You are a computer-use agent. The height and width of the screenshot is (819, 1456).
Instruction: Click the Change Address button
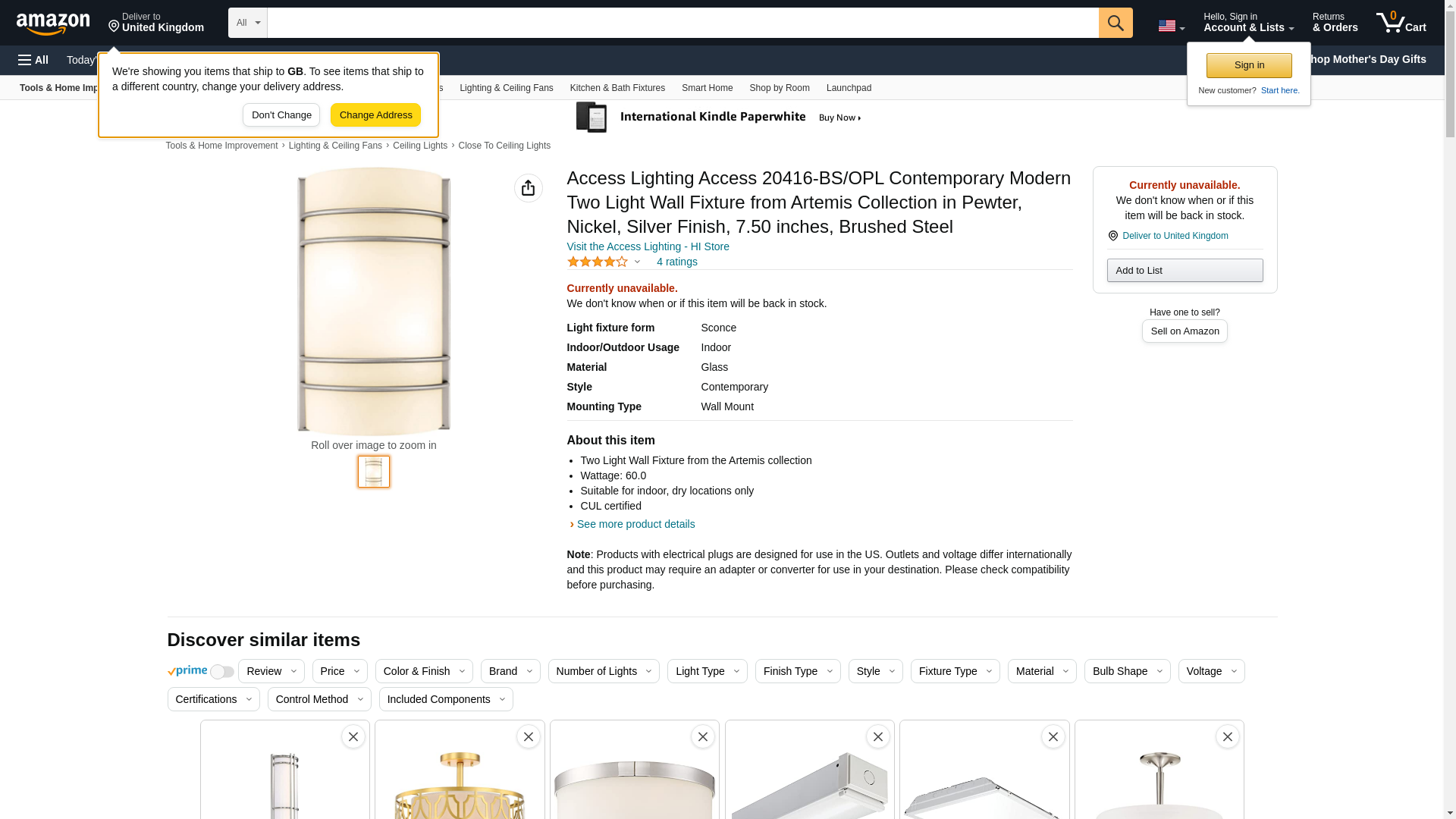(375, 115)
